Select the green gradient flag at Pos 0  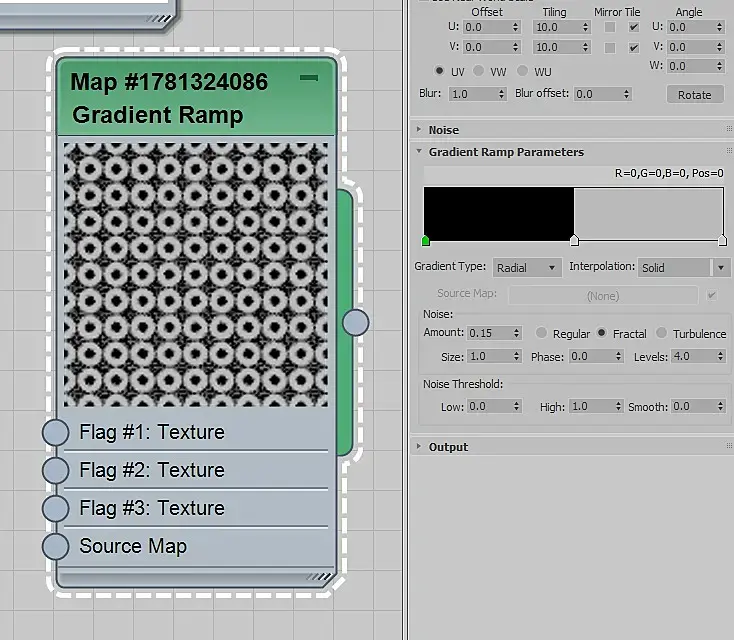pyautogui.click(x=426, y=241)
